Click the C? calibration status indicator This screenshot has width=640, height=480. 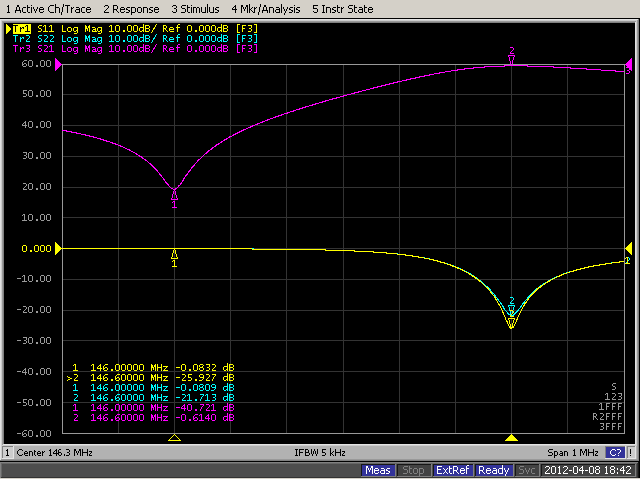pos(615,453)
